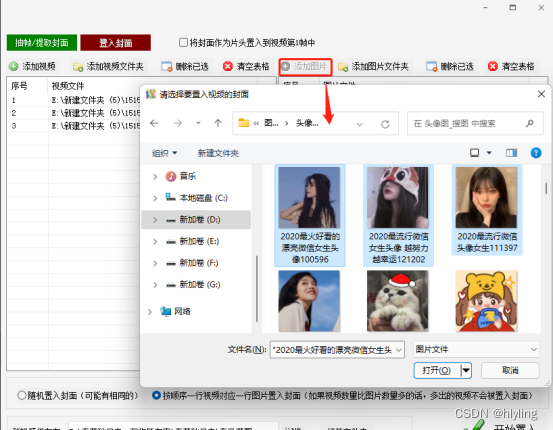Expand the 新加卷 (E:) node
The height and width of the screenshot is (430, 553).
pyautogui.click(x=155, y=242)
